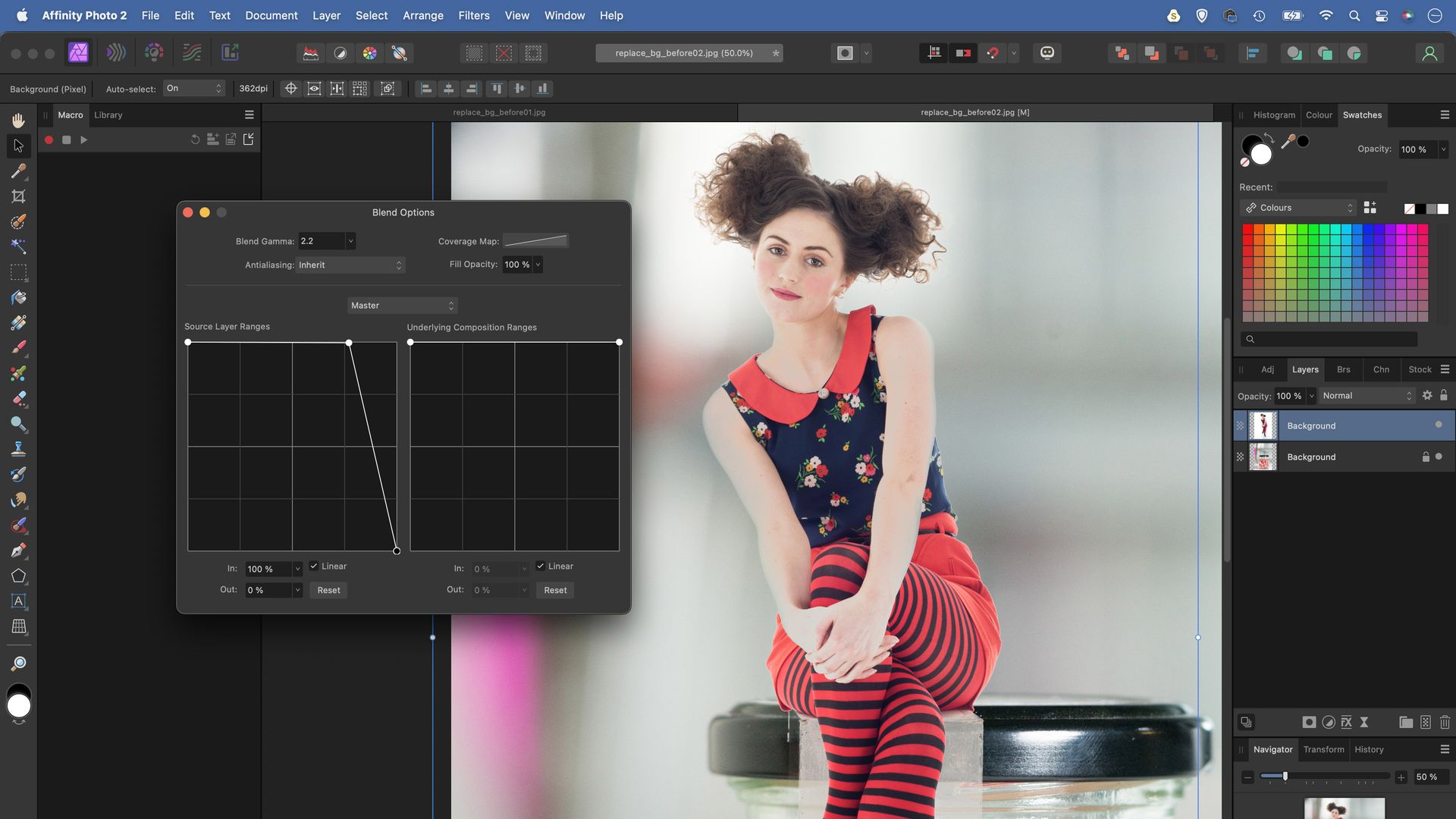The width and height of the screenshot is (1456, 819).
Task: Toggle Linear for Source Layer Ranges
Action: [314, 566]
